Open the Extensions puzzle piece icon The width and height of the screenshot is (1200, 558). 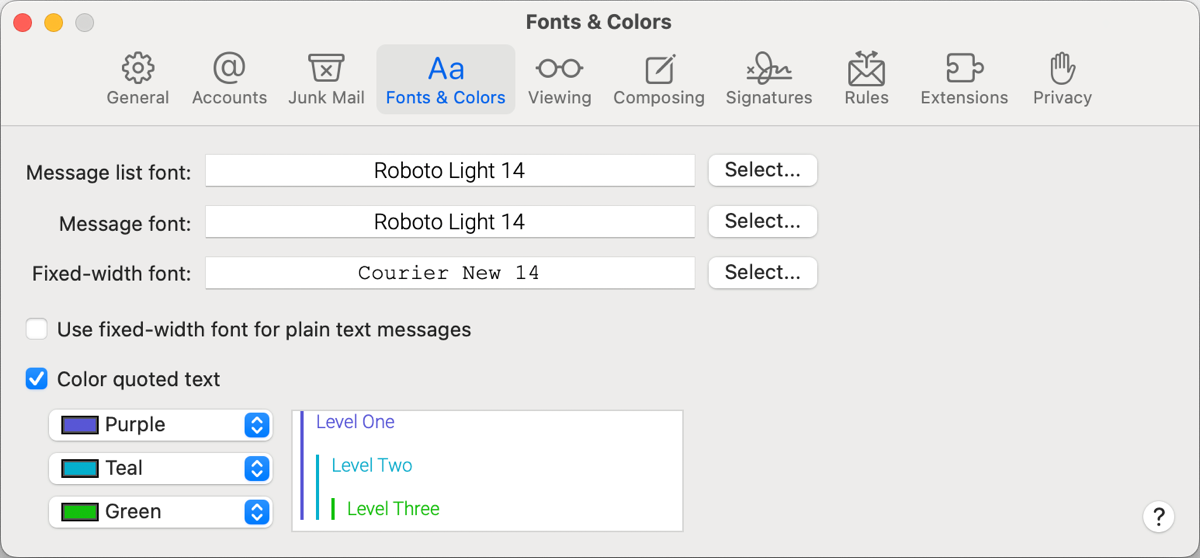click(964, 69)
